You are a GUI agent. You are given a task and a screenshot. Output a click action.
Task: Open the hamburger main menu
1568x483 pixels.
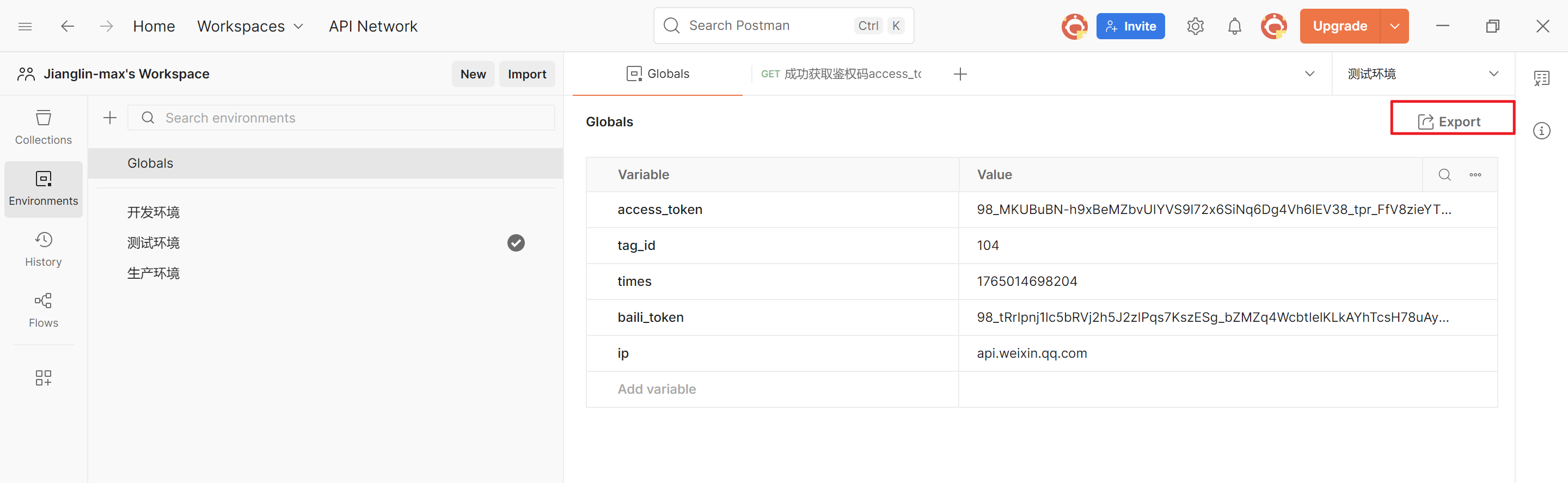25,26
